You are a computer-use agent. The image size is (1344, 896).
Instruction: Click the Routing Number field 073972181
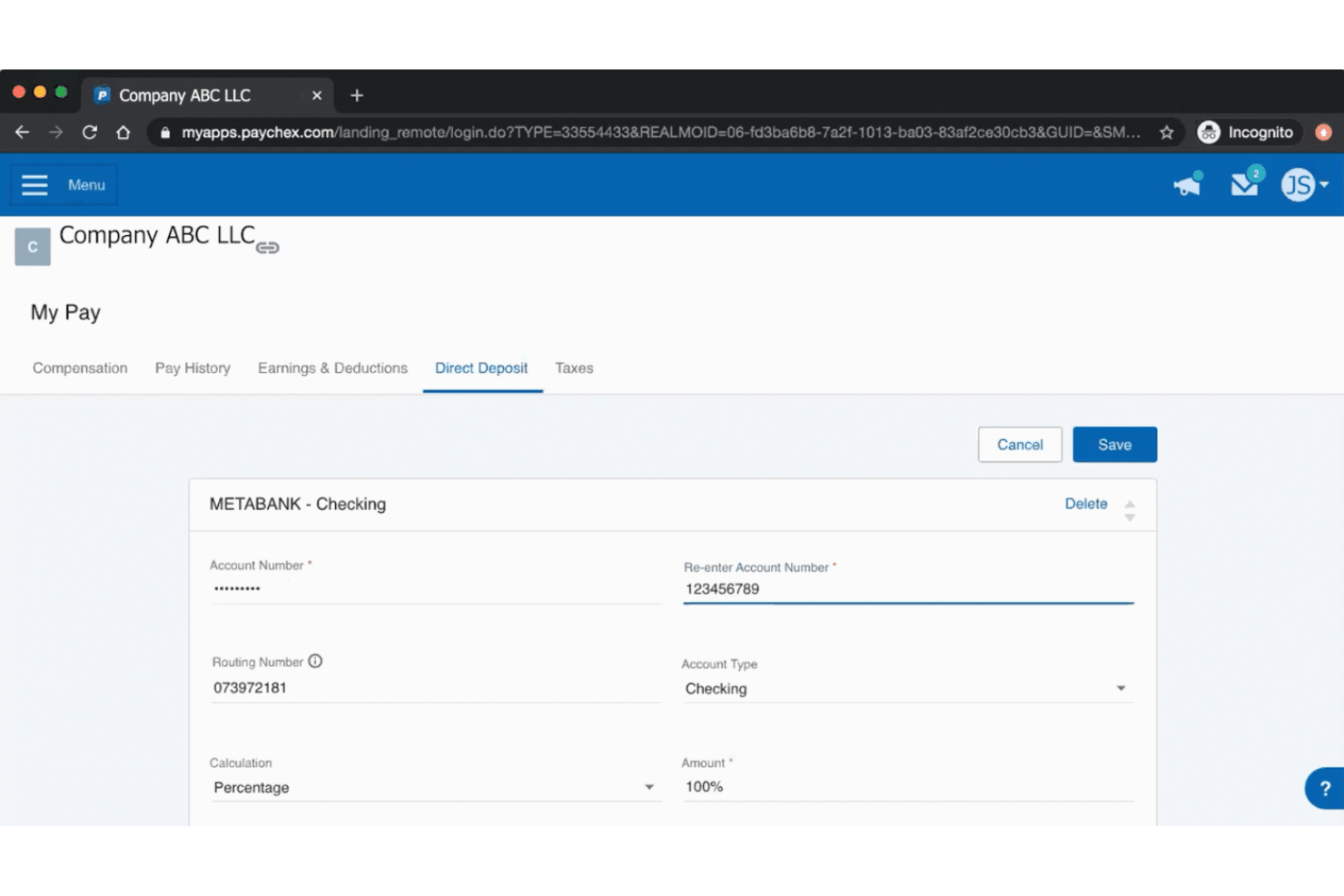(x=436, y=688)
